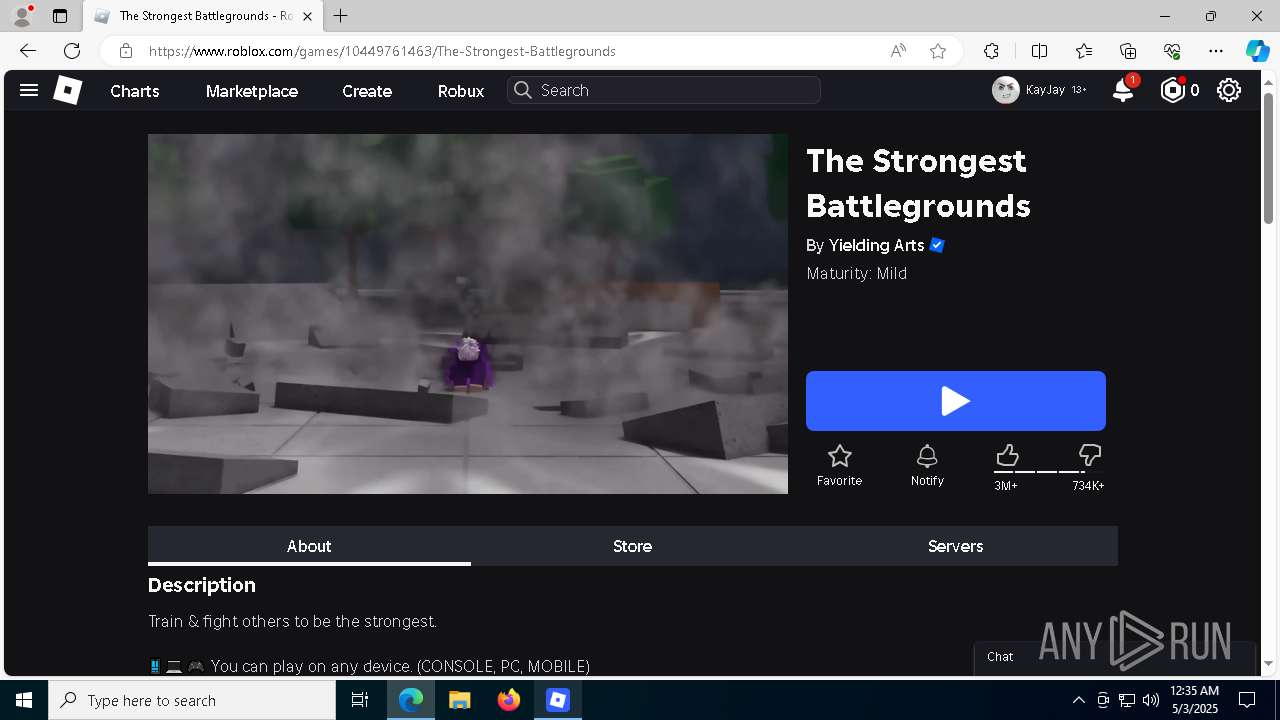Open the Windows action center

1248,700
